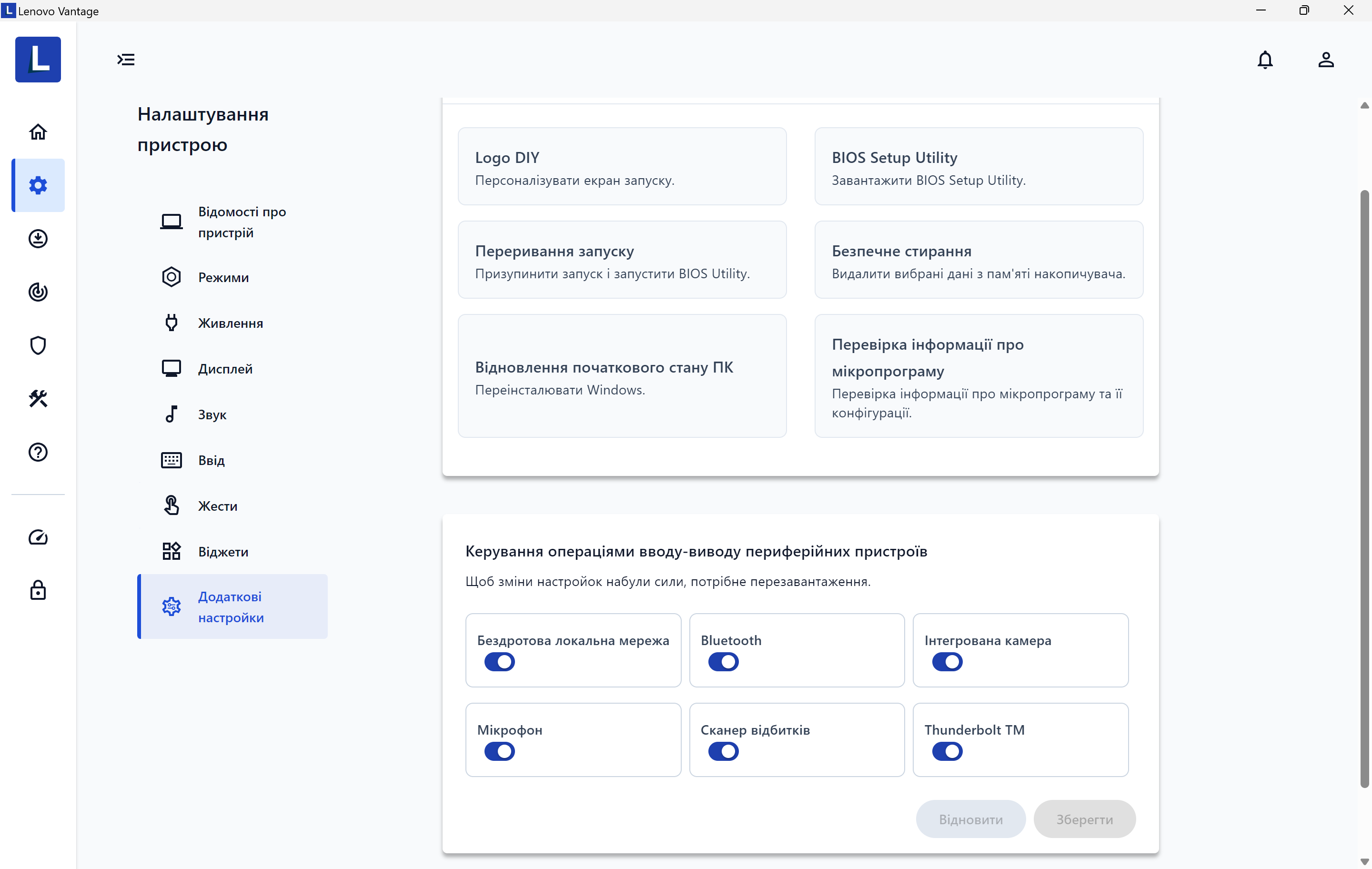
Task: Click Безпечне стирання card
Action: (x=979, y=260)
